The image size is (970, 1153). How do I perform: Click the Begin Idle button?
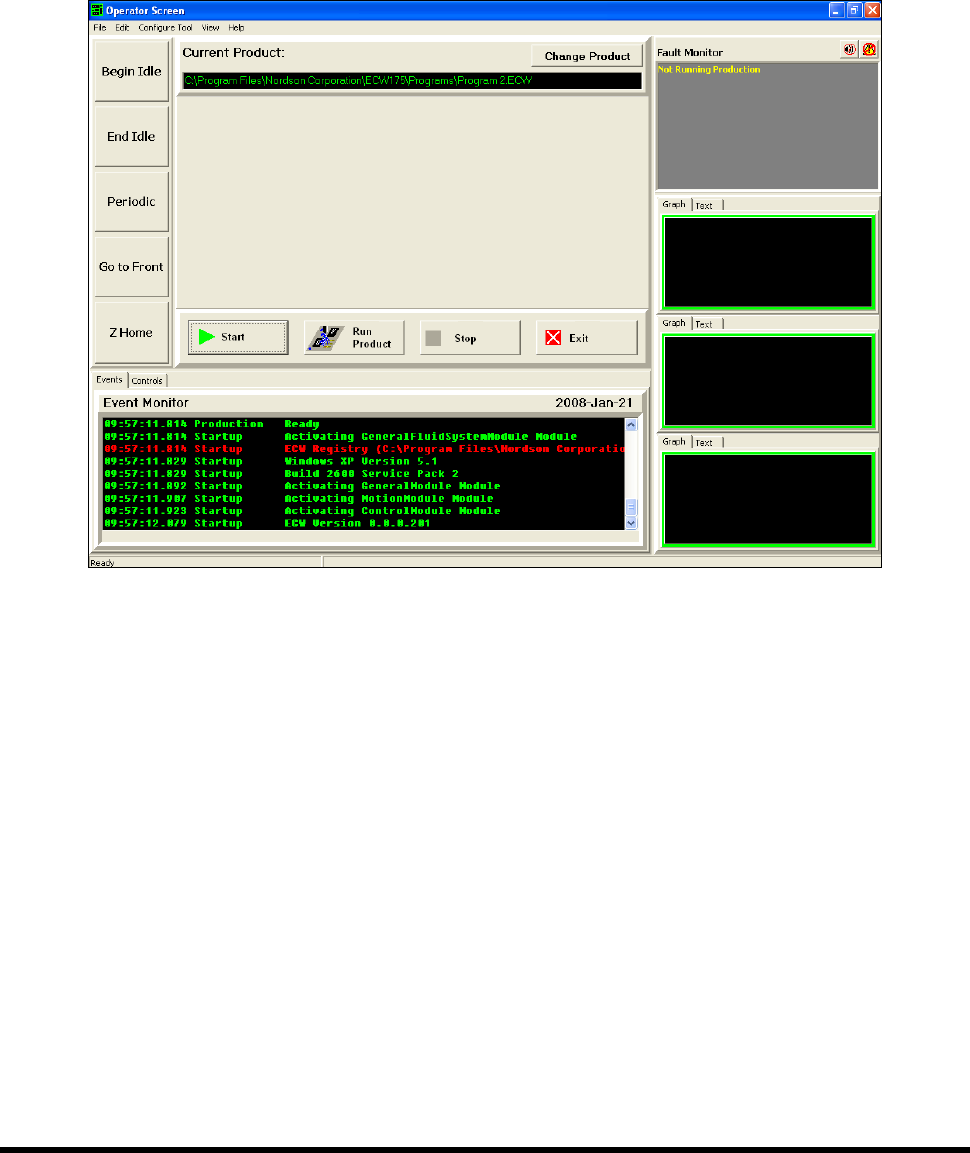[x=132, y=71]
